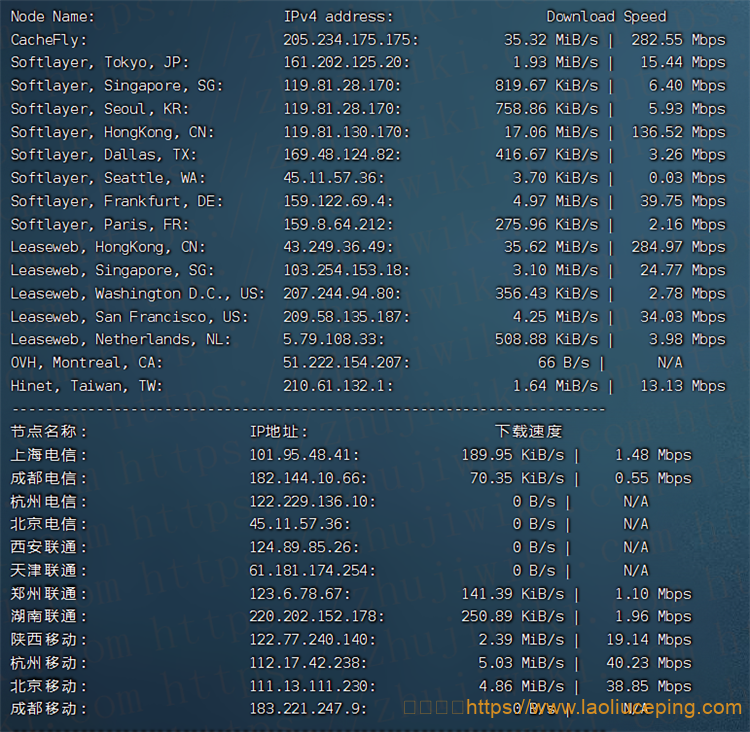Select the '湖南联通:' row label
Screen dimensions: 750x732
[x=49, y=617]
